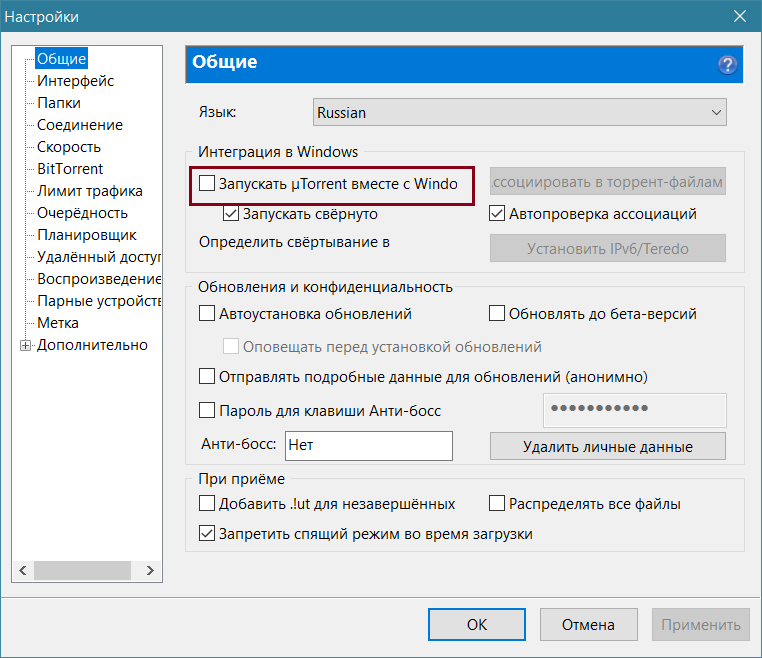Open Интерфейс settings section
Image resolution: width=762 pixels, height=658 pixels.
75,81
